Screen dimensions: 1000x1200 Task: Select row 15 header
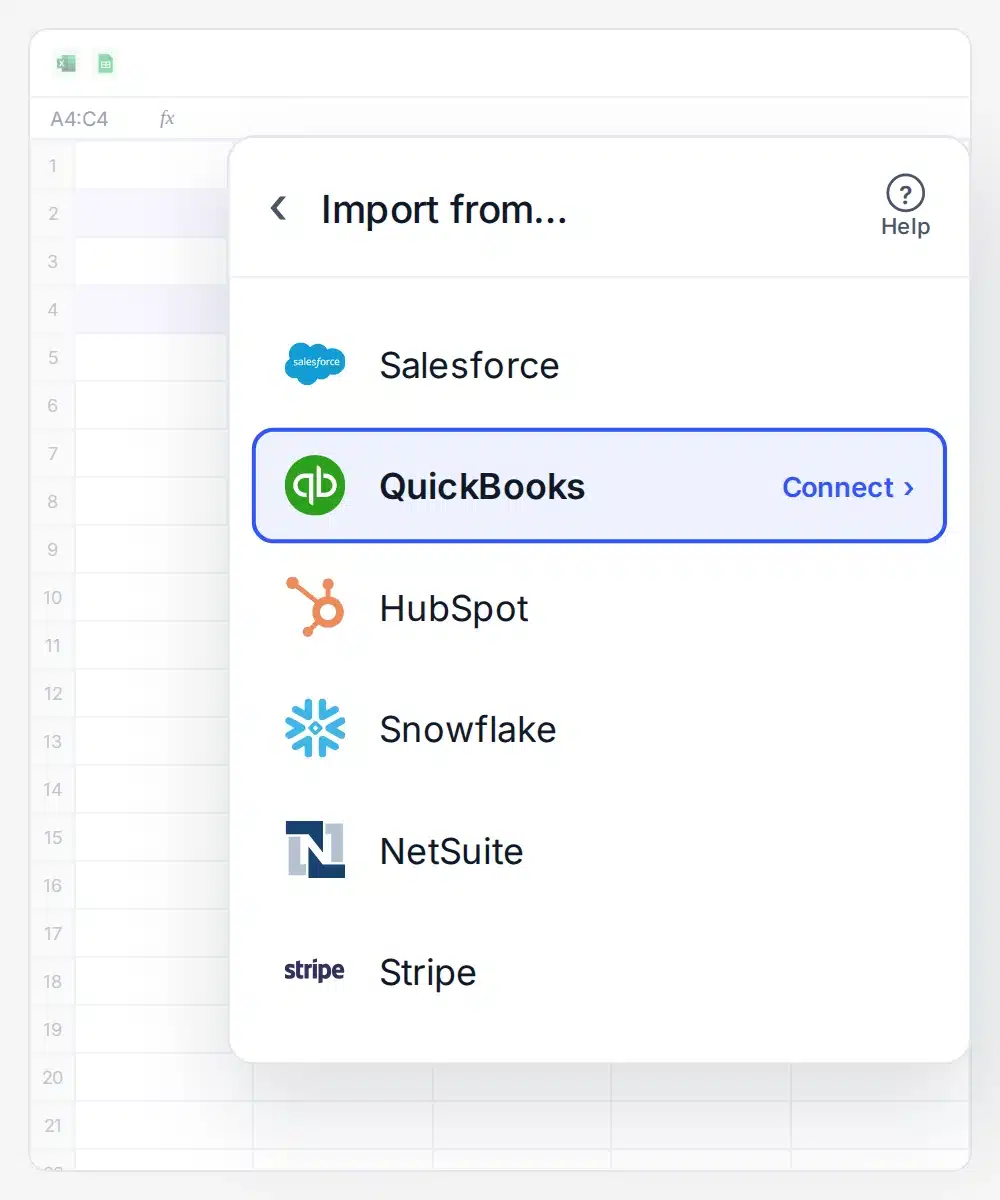pyautogui.click(x=53, y=837)
